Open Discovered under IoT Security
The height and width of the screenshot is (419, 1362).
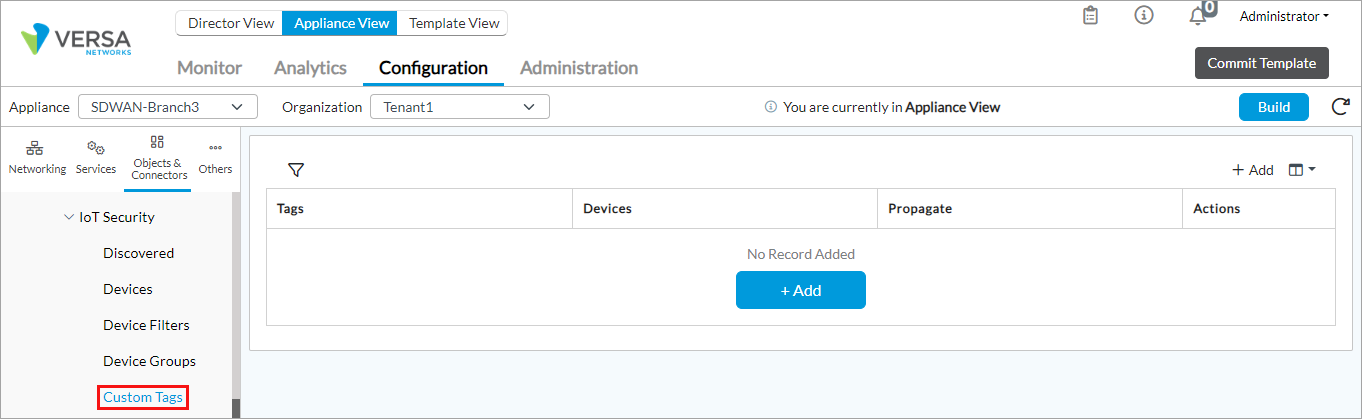[138, 253]
